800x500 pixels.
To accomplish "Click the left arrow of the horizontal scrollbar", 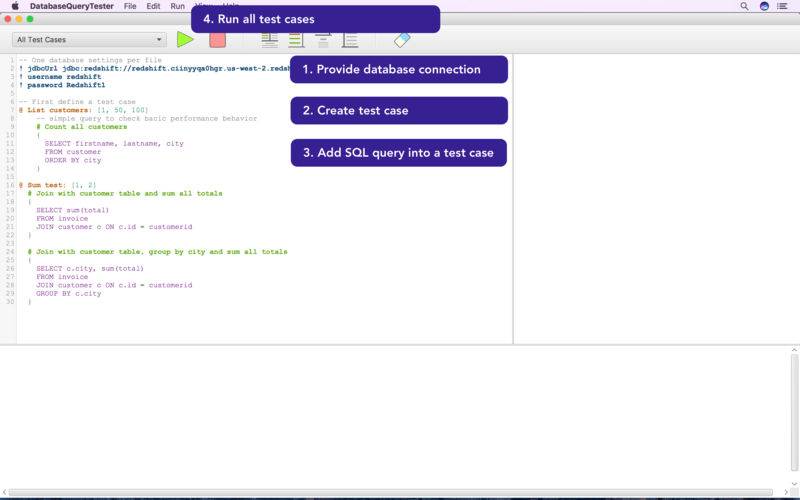I will 5,492.
